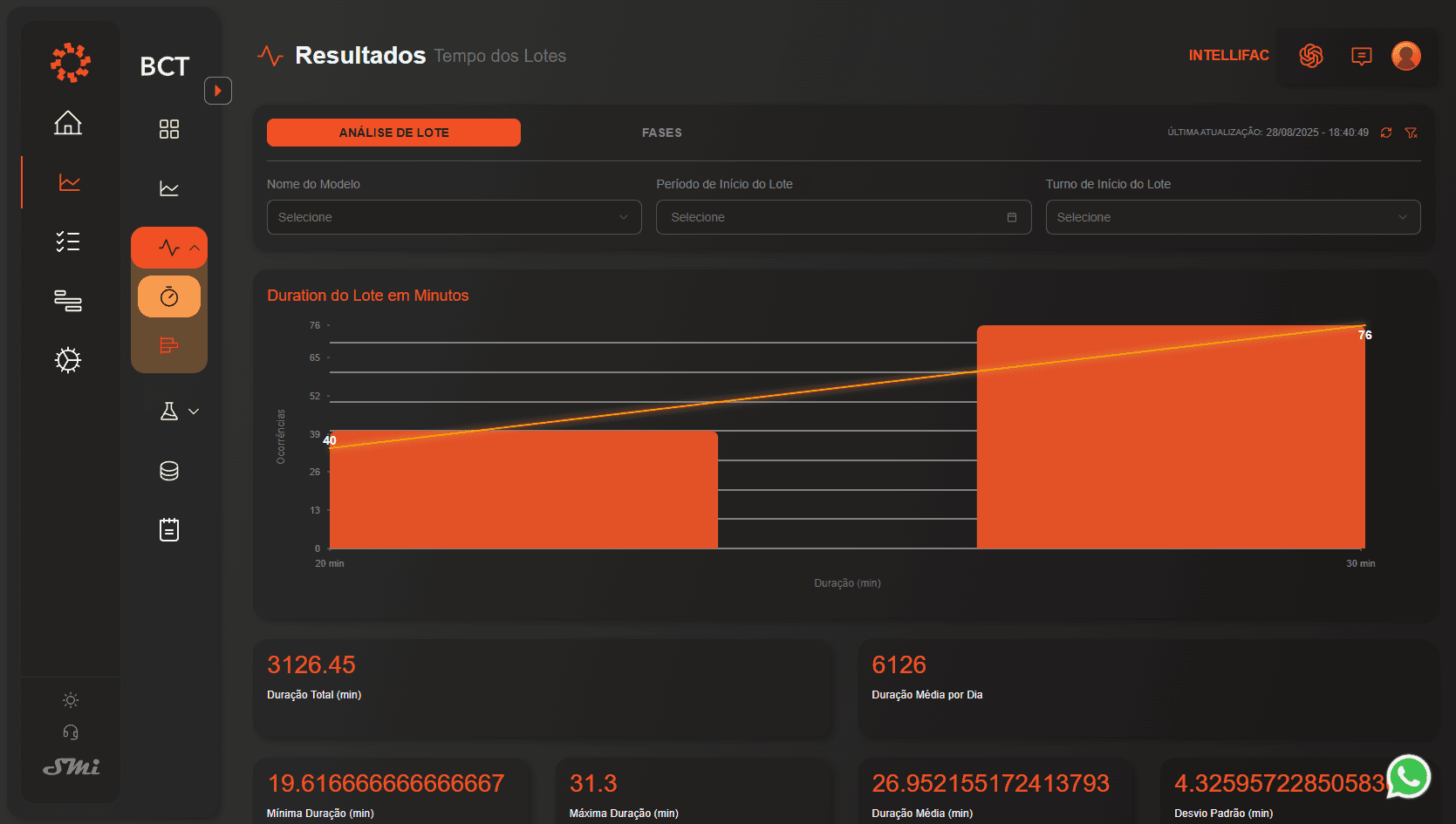The image size is (1456, 824).
Task: Open the checklist tasks icon
Action: coord(68,242)
